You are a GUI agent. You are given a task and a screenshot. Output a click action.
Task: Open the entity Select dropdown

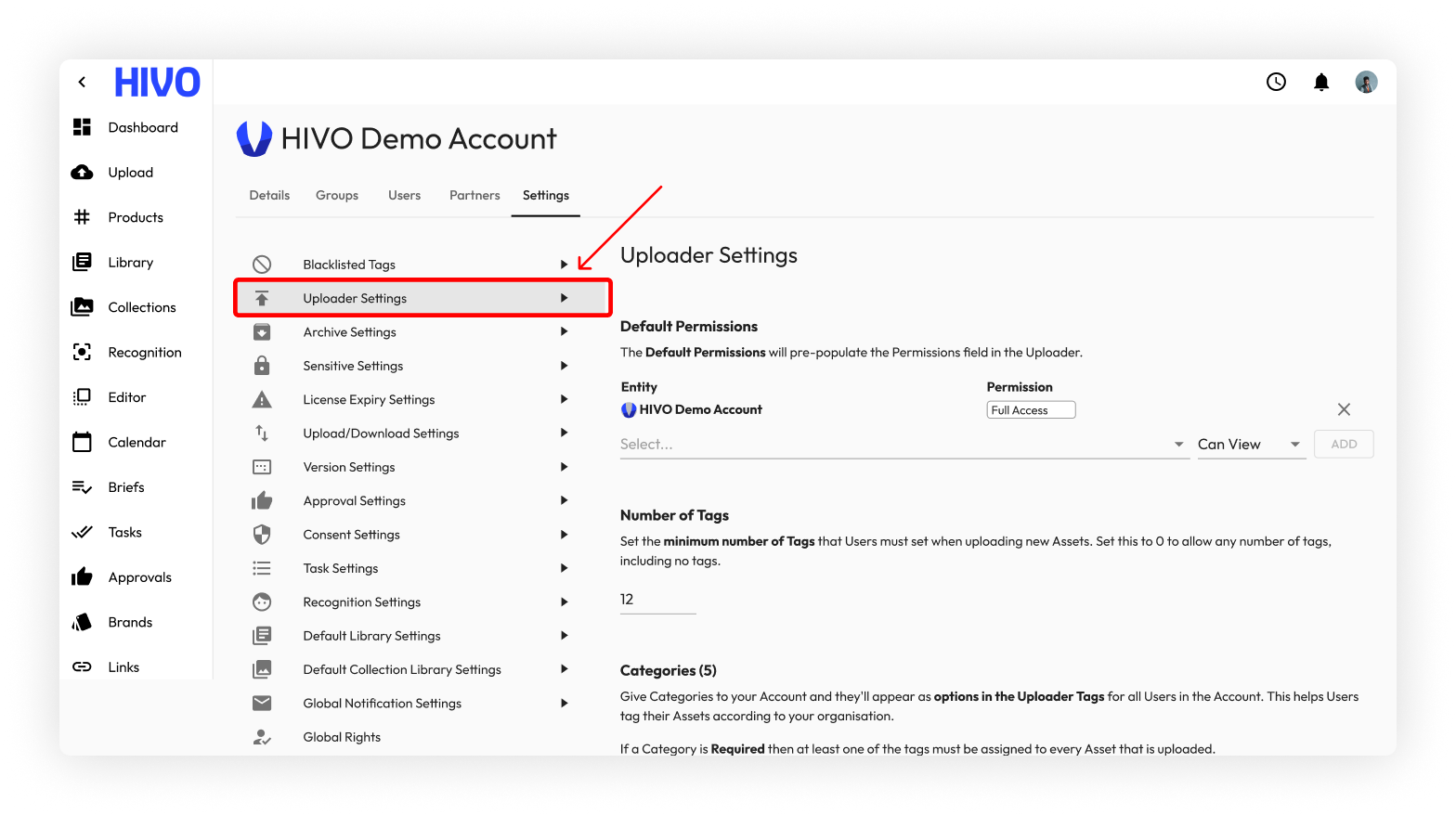[903, 445]
